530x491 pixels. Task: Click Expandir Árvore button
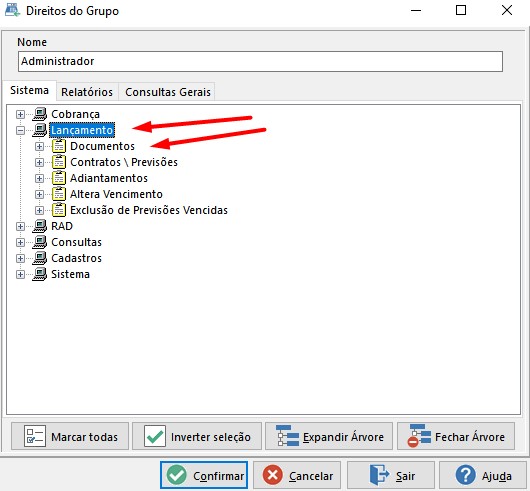(x=329, y=436)
